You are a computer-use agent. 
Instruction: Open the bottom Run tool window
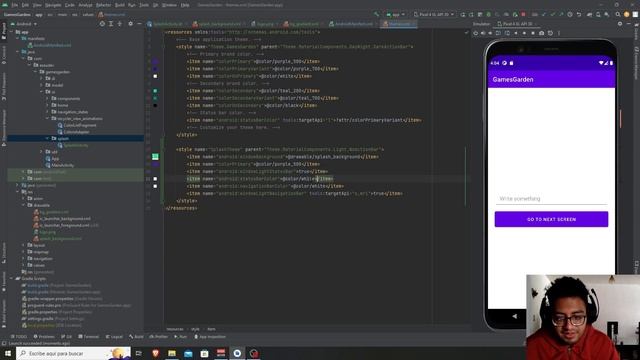coord(180,337)
